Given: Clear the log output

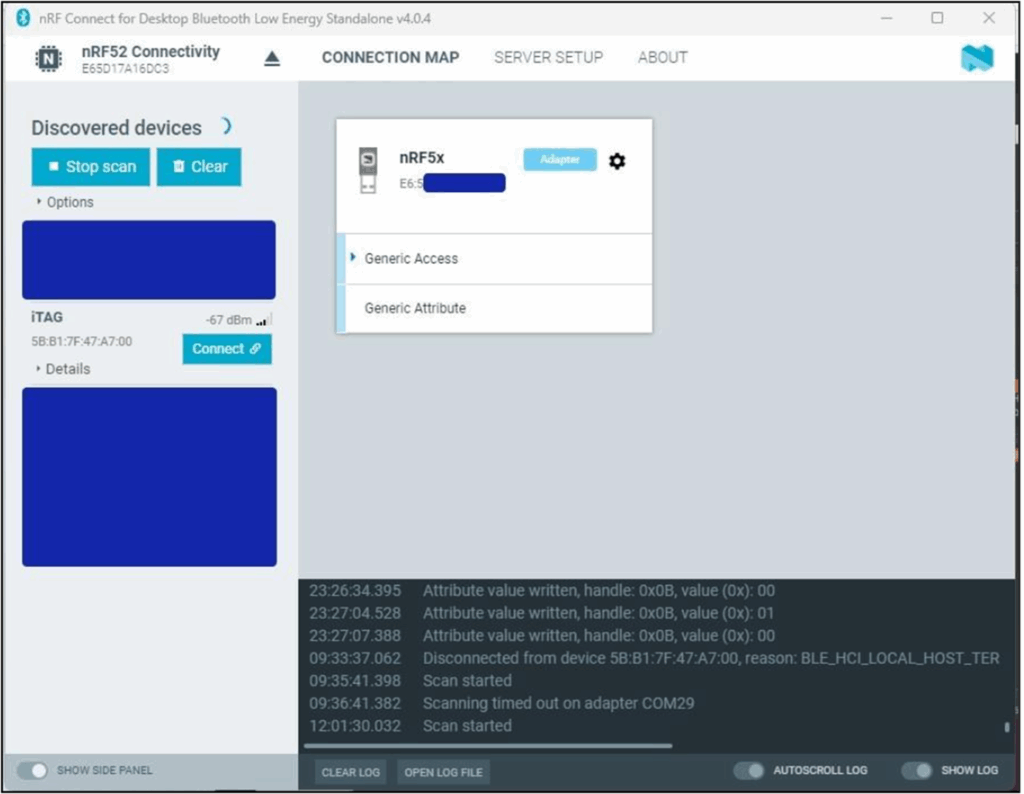Looking at the screenshot, I should [351, 772].
